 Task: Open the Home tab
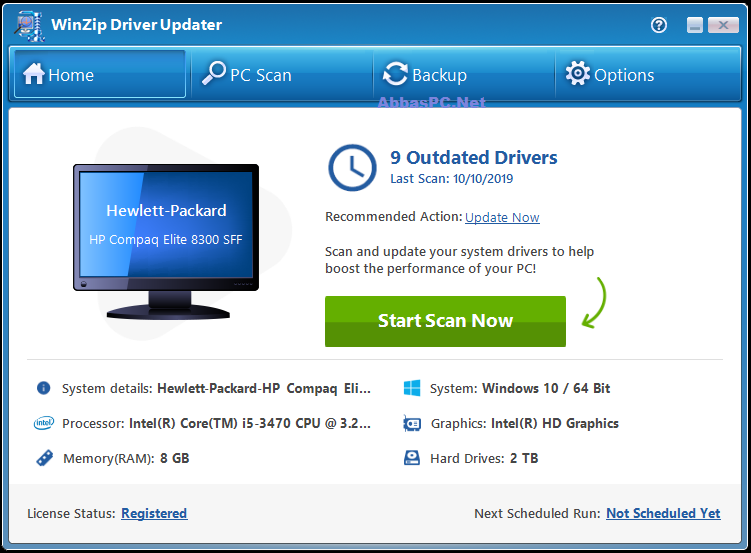[x=100, y=74]
